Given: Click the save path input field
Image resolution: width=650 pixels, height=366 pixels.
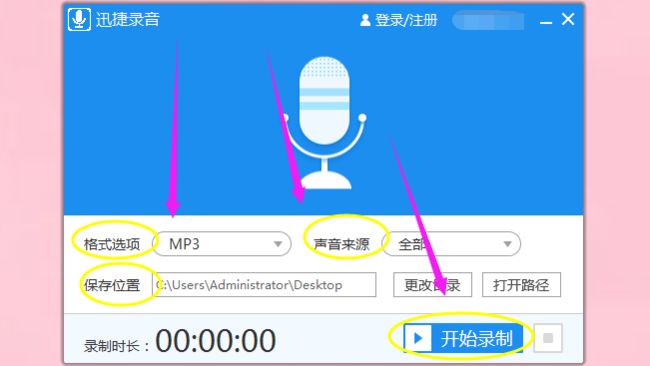Looking at the screenshot, I should coord(264,285).
